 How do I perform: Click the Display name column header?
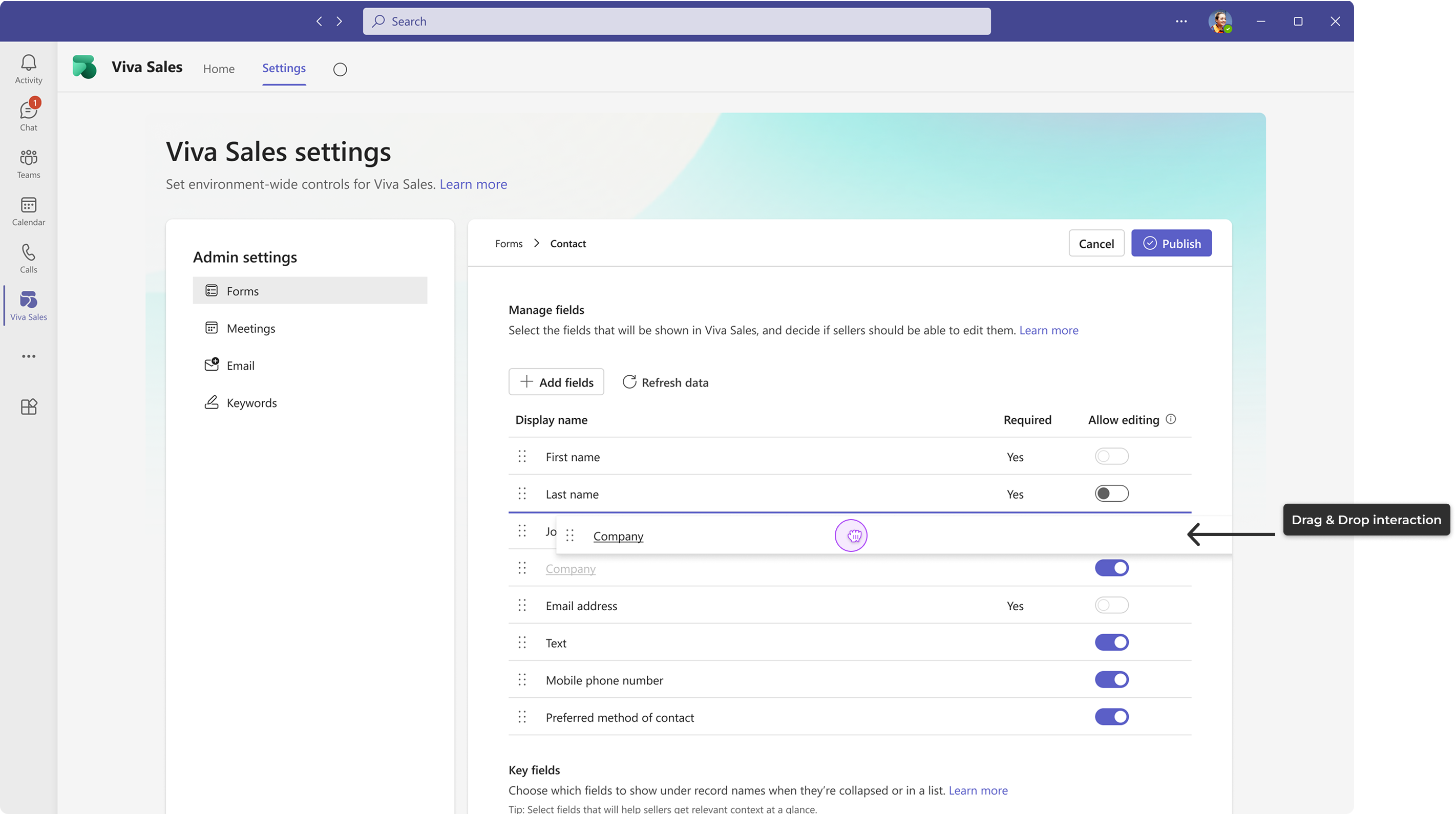(551, 420)
